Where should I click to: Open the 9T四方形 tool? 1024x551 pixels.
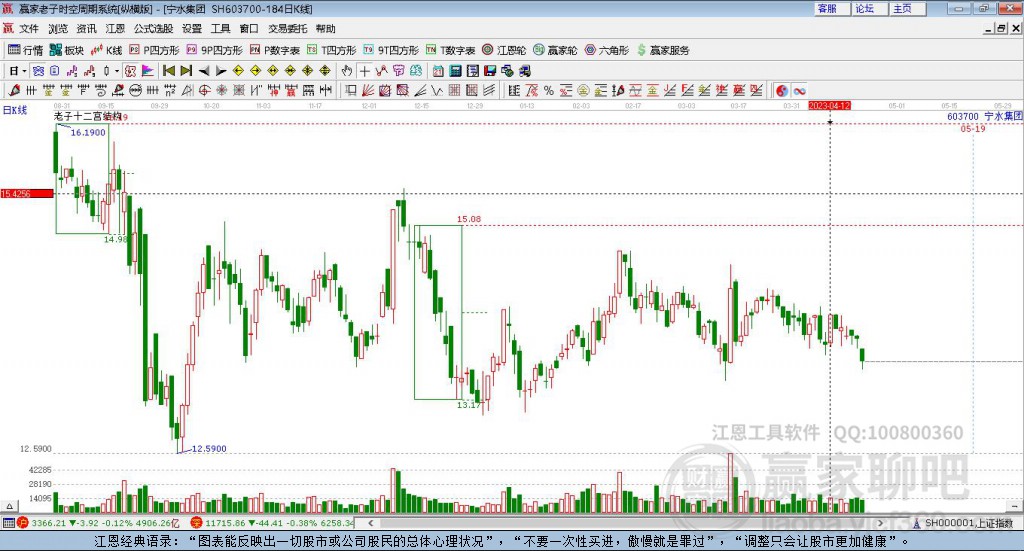(x=391, y=50)
